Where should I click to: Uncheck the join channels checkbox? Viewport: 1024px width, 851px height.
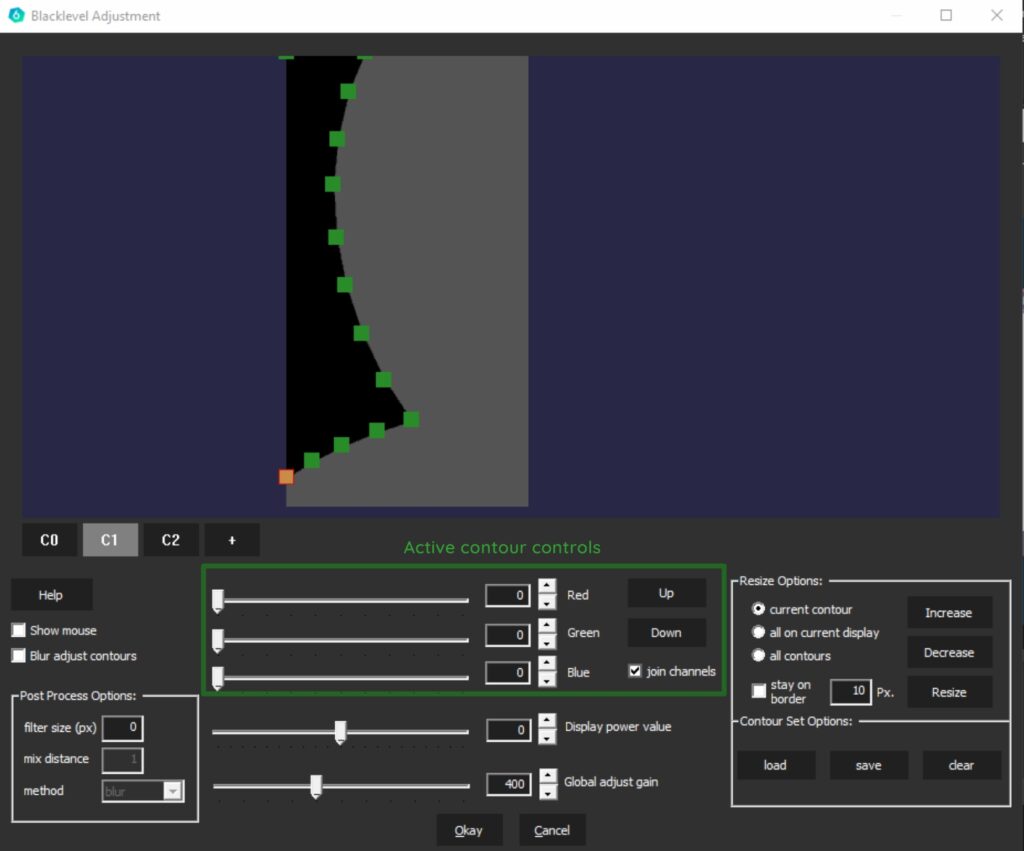pos(635,672)
